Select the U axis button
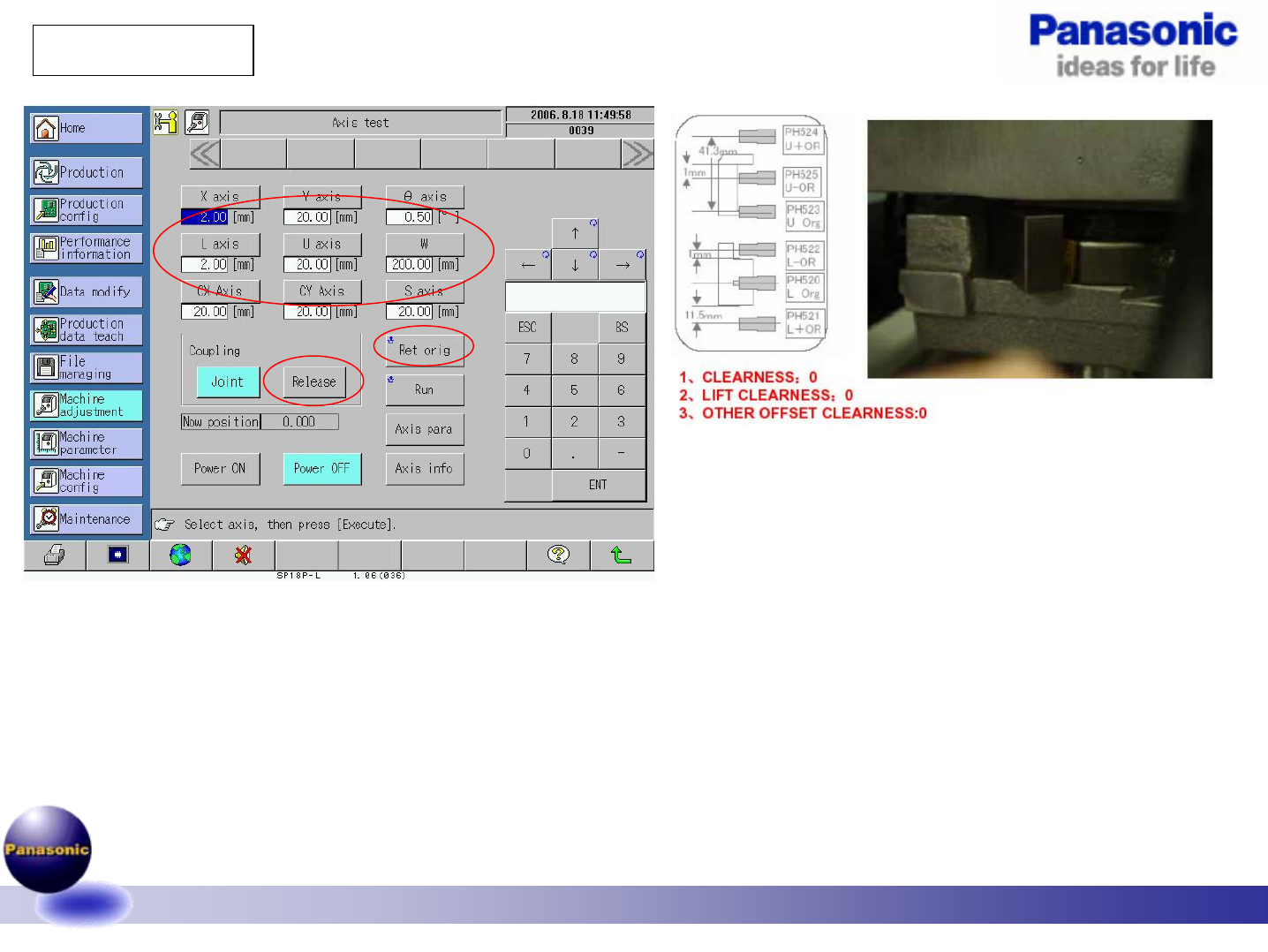This screenshot has width=1268, height=952. tap(322, 244)
